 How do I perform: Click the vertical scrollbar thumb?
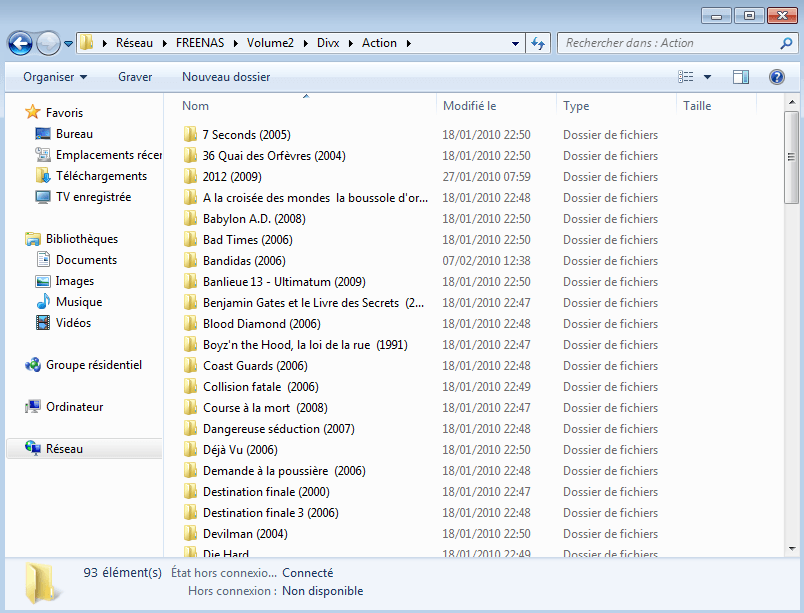(x=791, y=157)
